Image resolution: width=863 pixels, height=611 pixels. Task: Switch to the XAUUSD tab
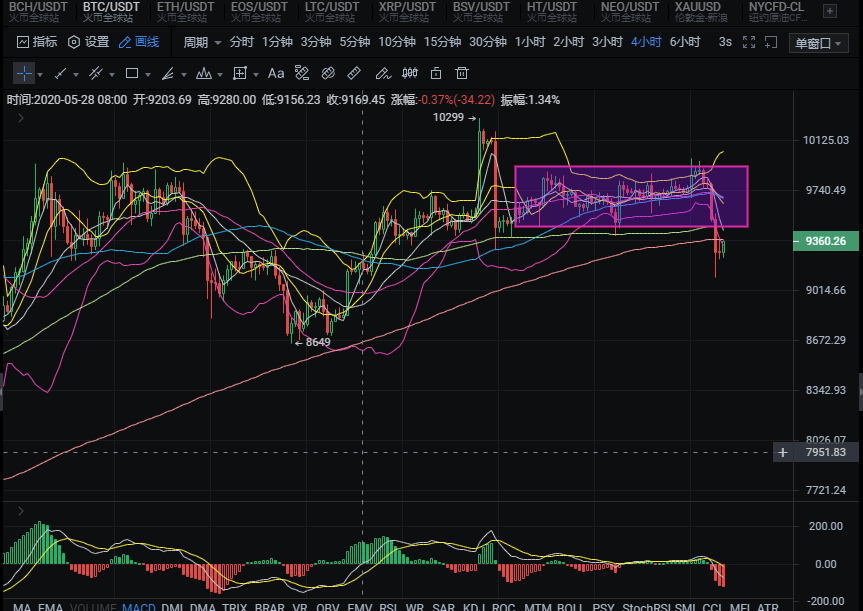[698, 11]
